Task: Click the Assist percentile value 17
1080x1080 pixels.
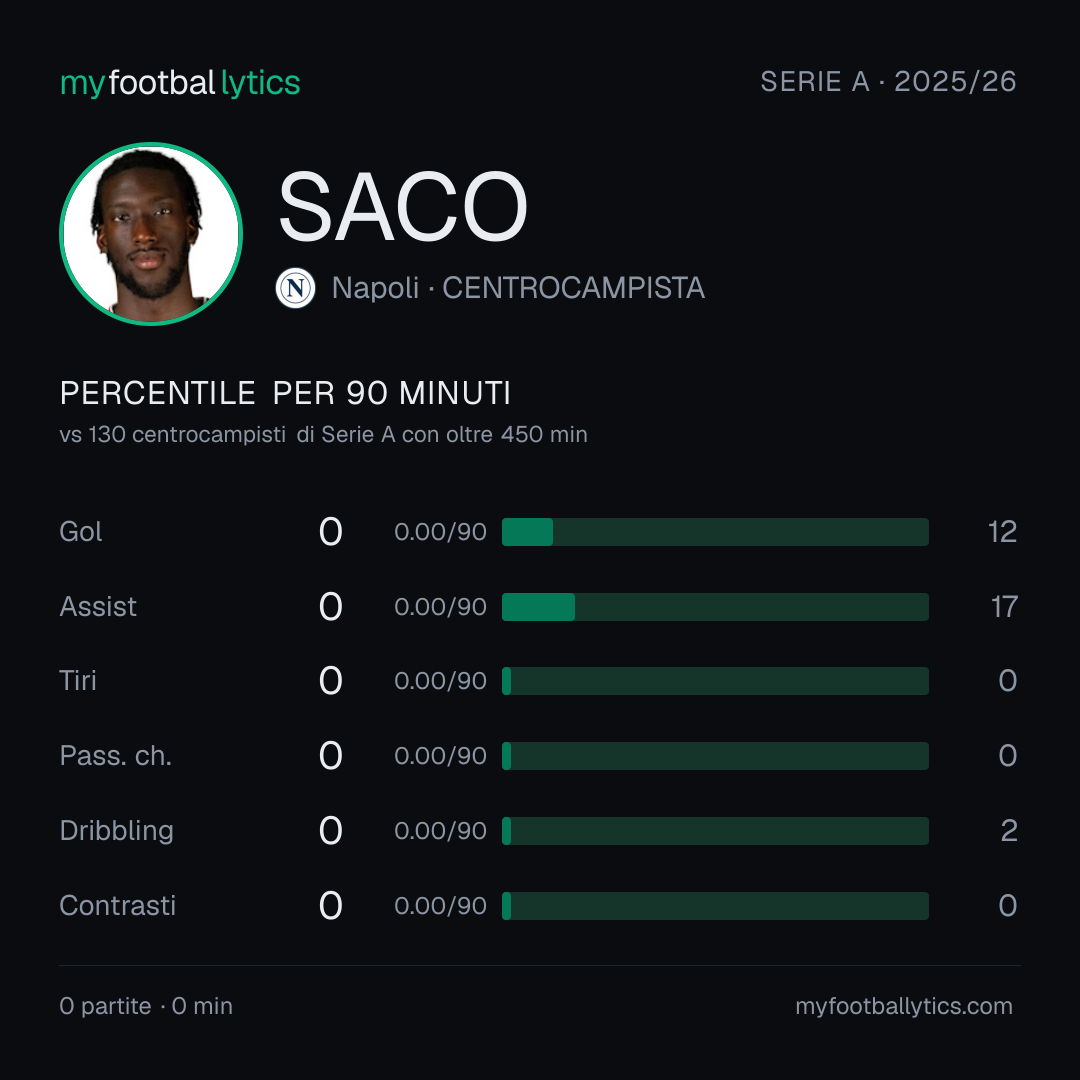Action: [x=1004, y=607]
